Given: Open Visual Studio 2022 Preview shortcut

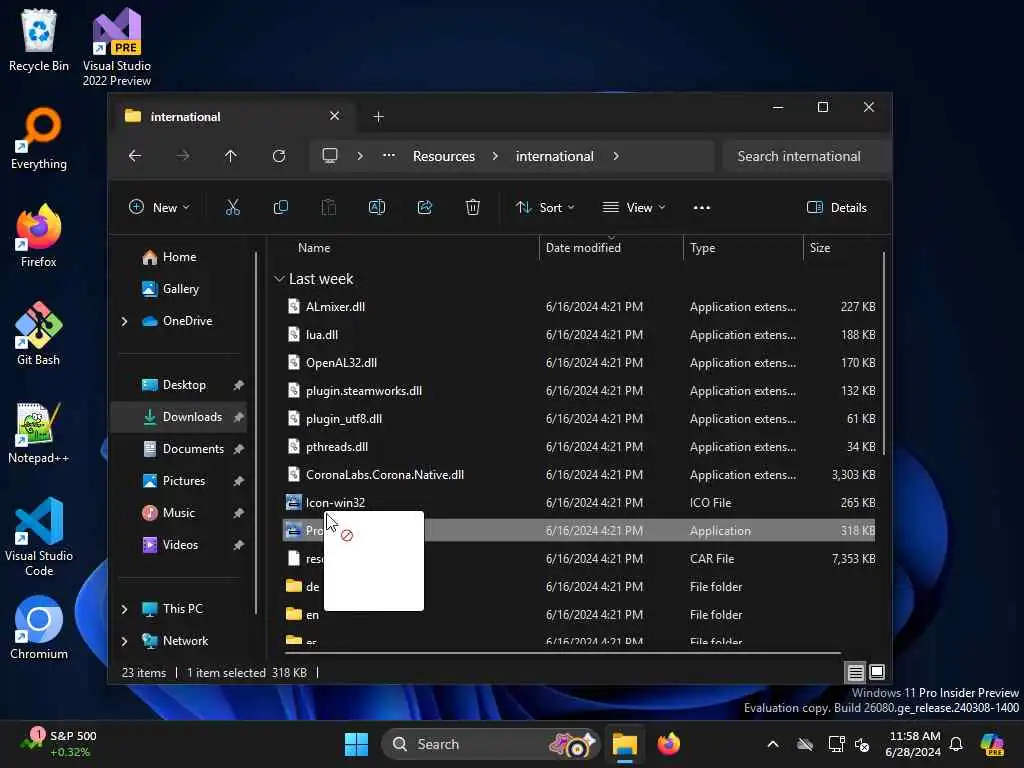Looking at the screenshot, I should tap(117, 47).
